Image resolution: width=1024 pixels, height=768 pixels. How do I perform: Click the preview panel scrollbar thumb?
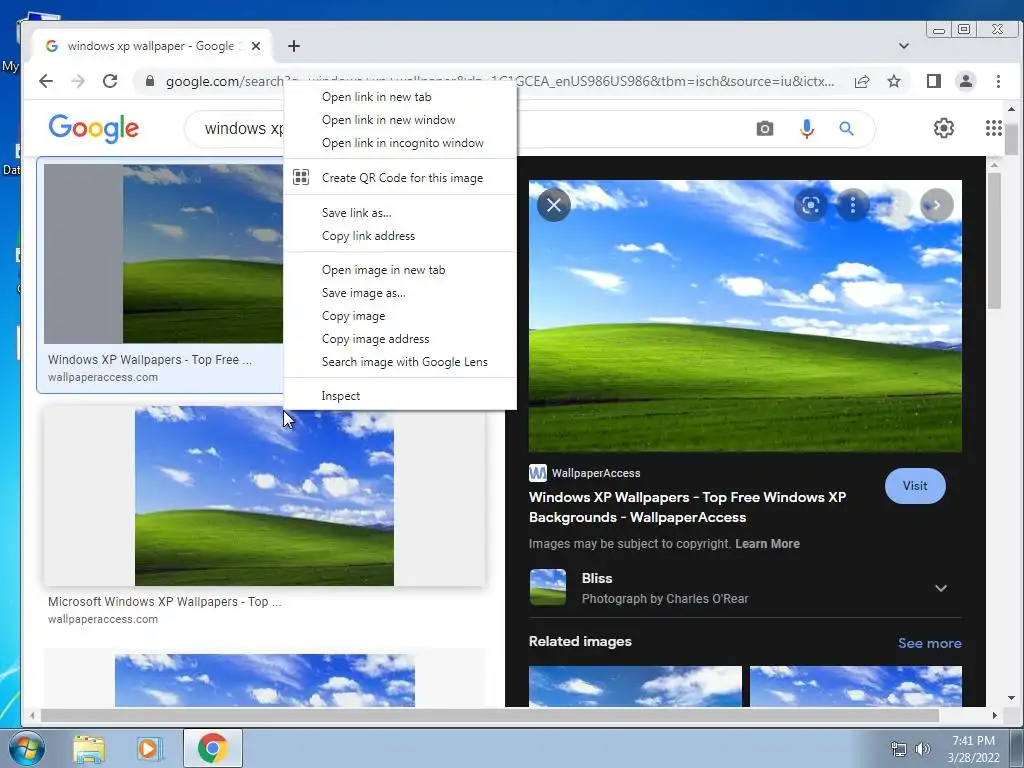(994, 240)
